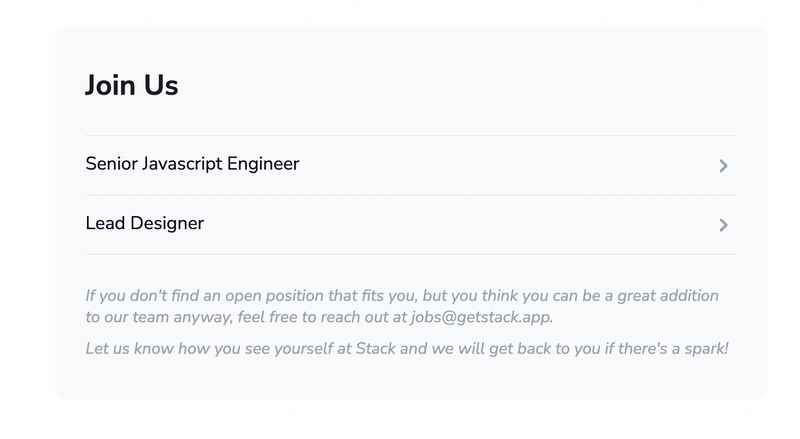Click the 'Let us know' closing sentence
Viewport: 800px width, 439px height.
pos(406,349)
